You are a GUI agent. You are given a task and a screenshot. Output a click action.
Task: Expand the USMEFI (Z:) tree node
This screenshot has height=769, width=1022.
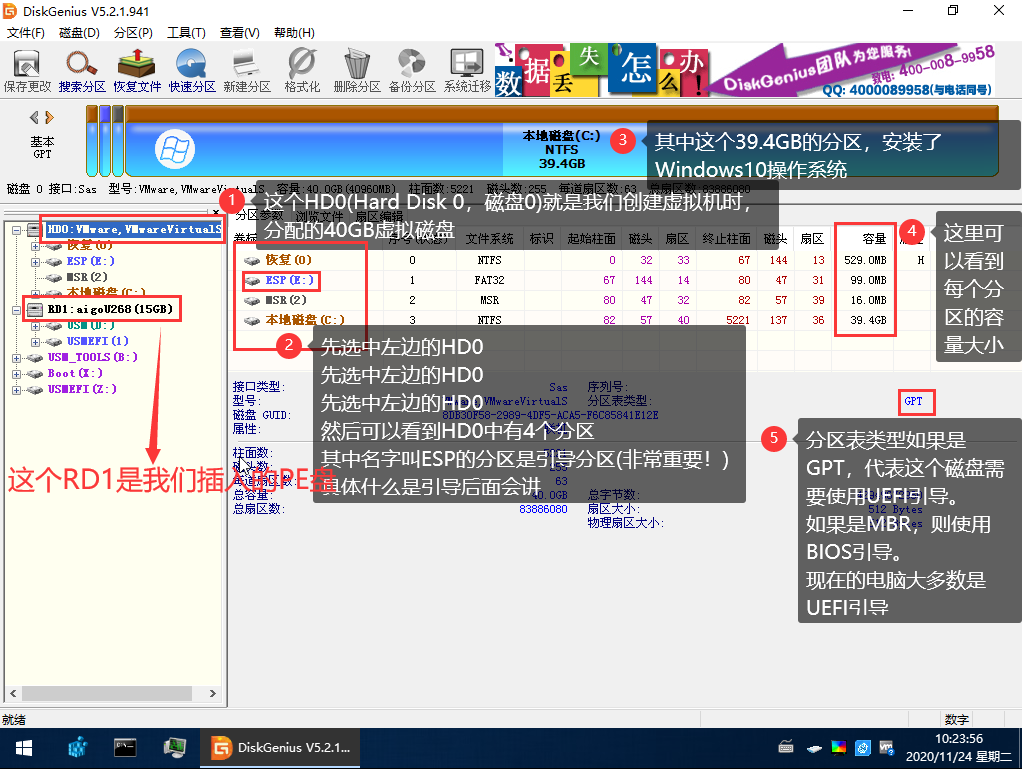[x=16, y=390]
